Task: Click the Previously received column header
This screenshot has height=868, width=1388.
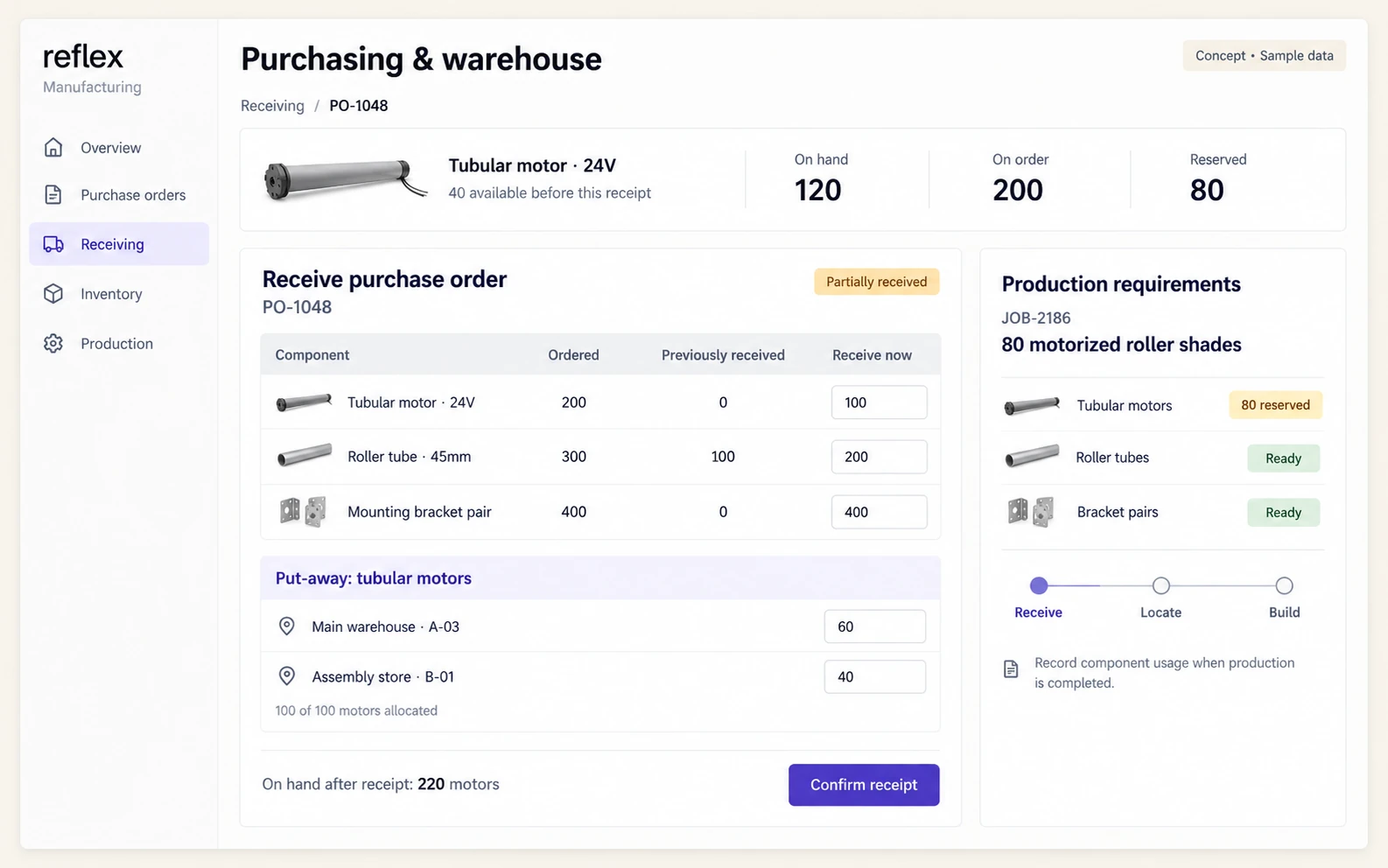Action: coord(723,355)
